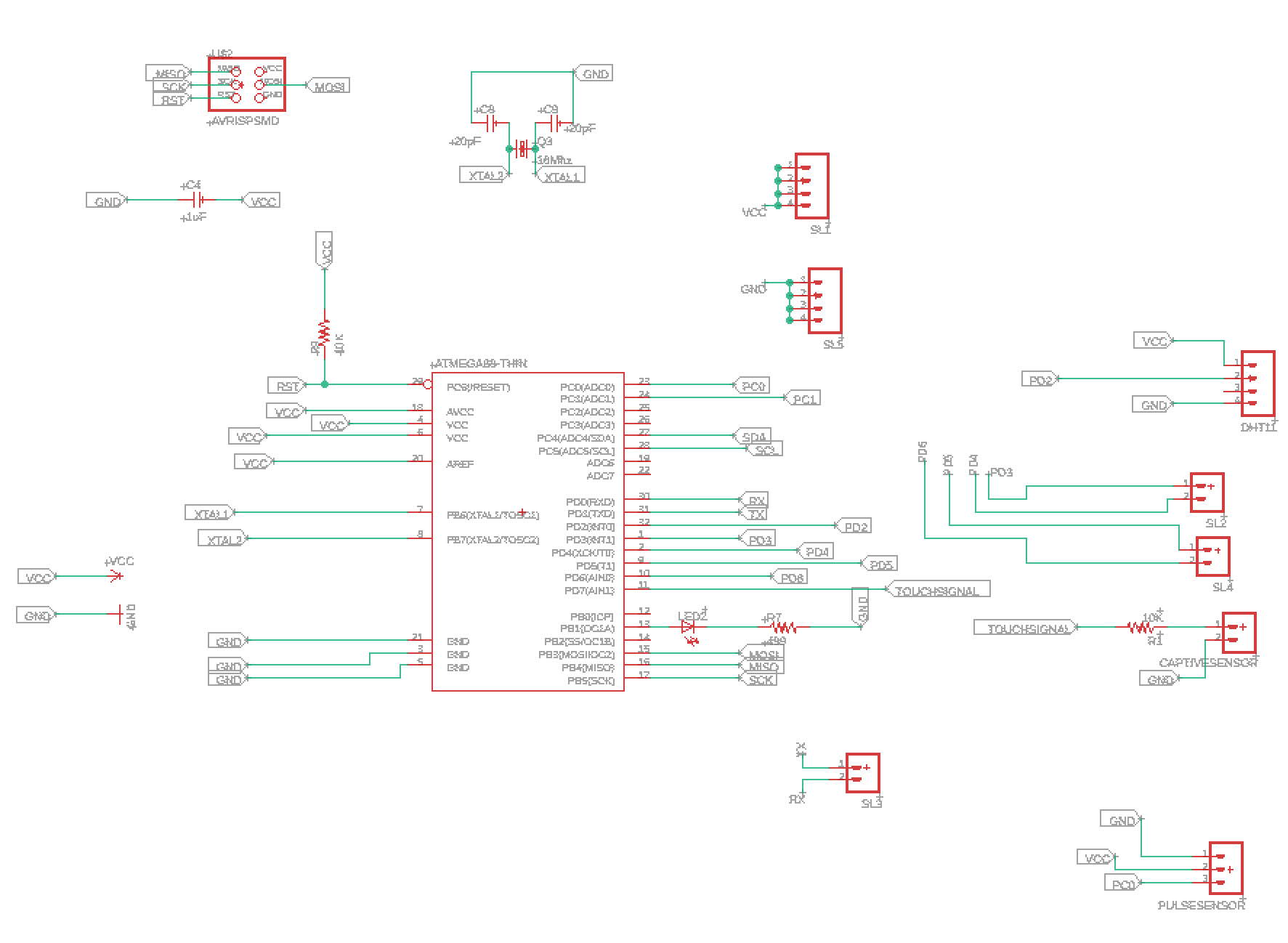Image resolution: width=1288 pixels, height=943 pixels.
Task: Click the XTAL1 label left of ATMEGA
Action: click(x=210, y=513)
